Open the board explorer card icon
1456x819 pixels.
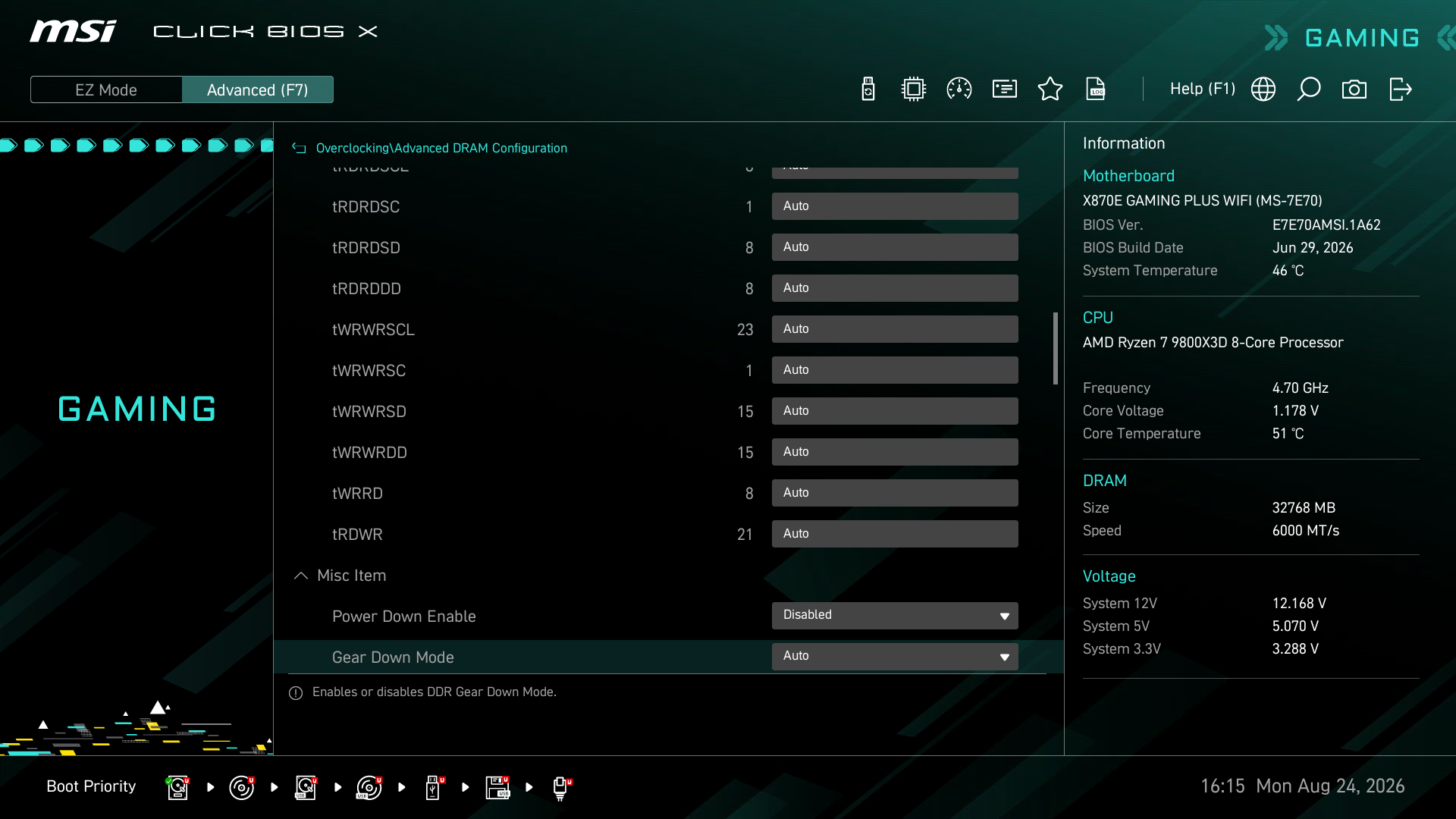tap(1005, 89)
